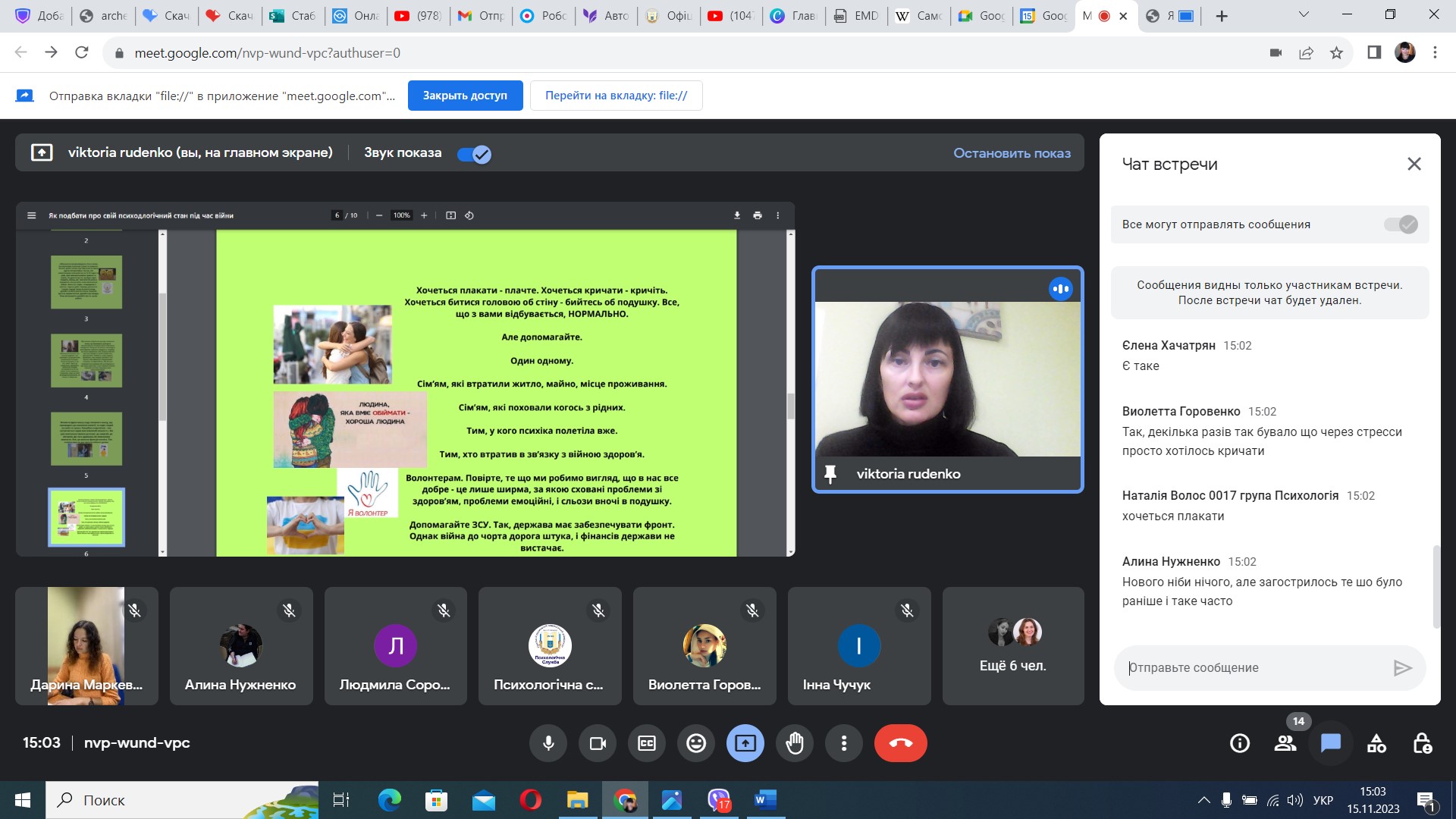Image resolution: width=1456 pixels, height=819 pixels.
Task: Share this page from address bar
Action: pos(1306,53)
